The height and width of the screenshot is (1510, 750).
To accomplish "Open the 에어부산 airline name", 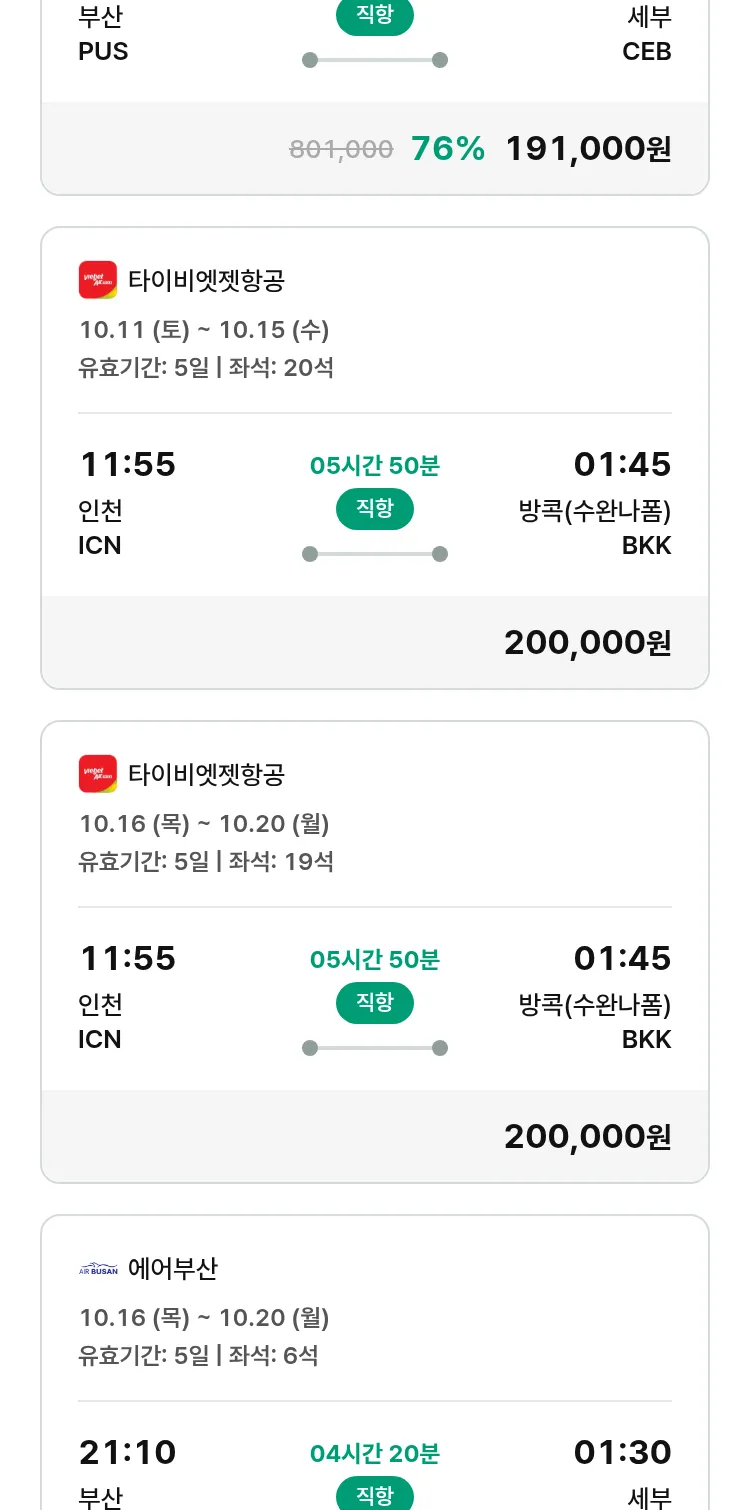I will point(173,1269).
